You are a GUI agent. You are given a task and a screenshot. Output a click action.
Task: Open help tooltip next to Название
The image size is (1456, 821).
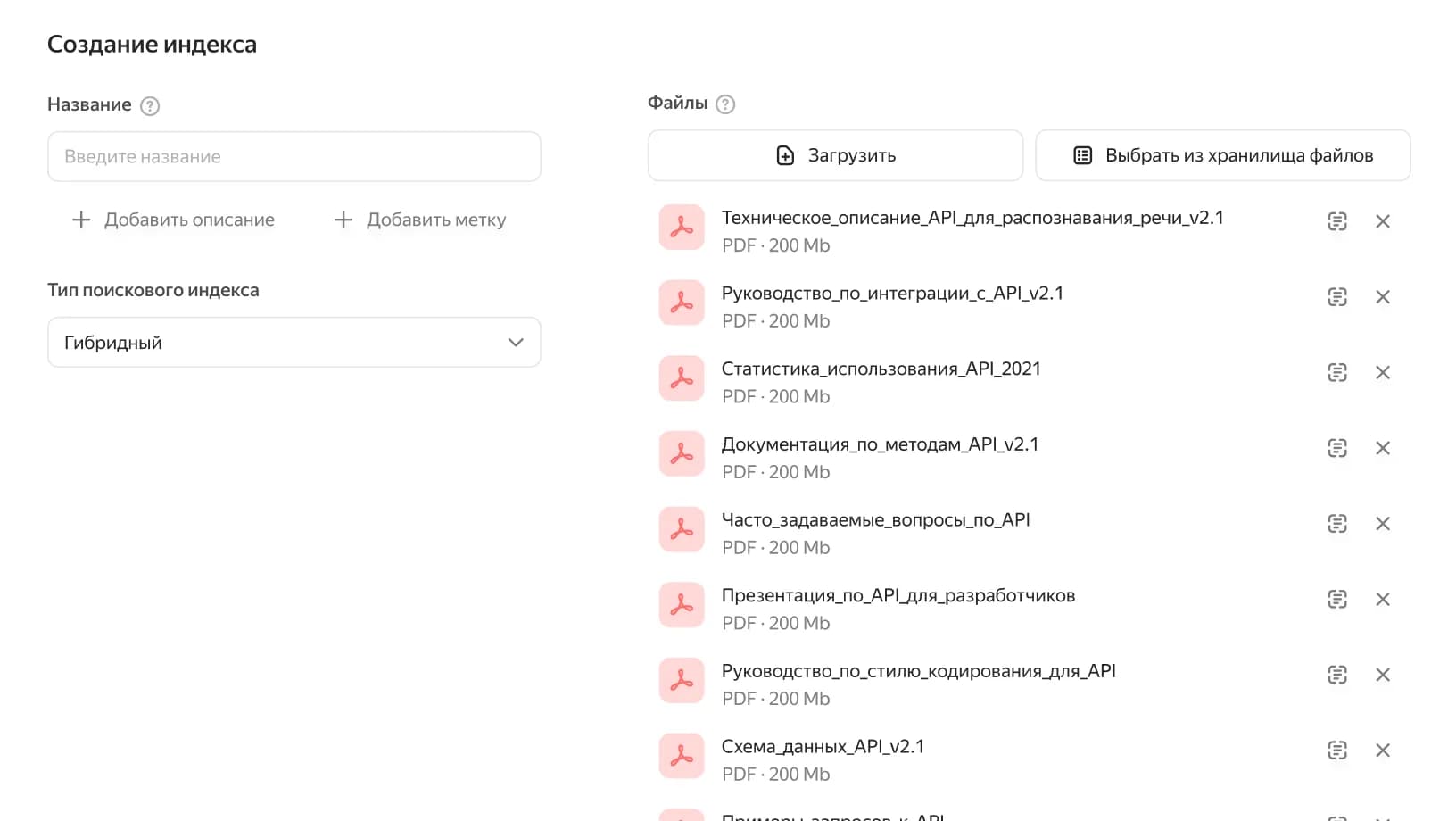(150, 105)
